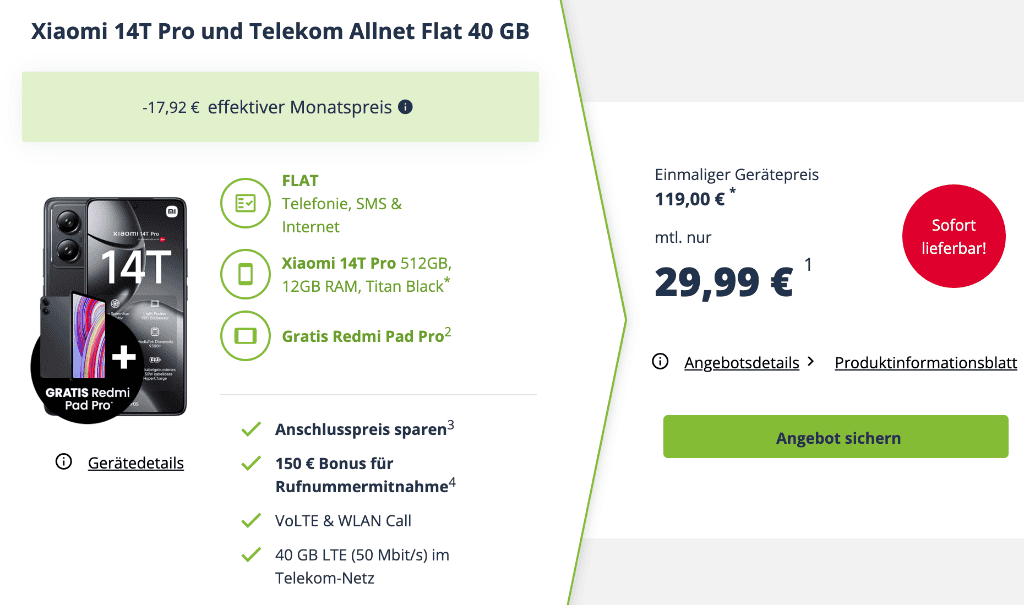This screenshot has height=605, width=1024.
Task: Click checkmark beside Anschlusspreis sparen
Action: [x=251, y=430]
